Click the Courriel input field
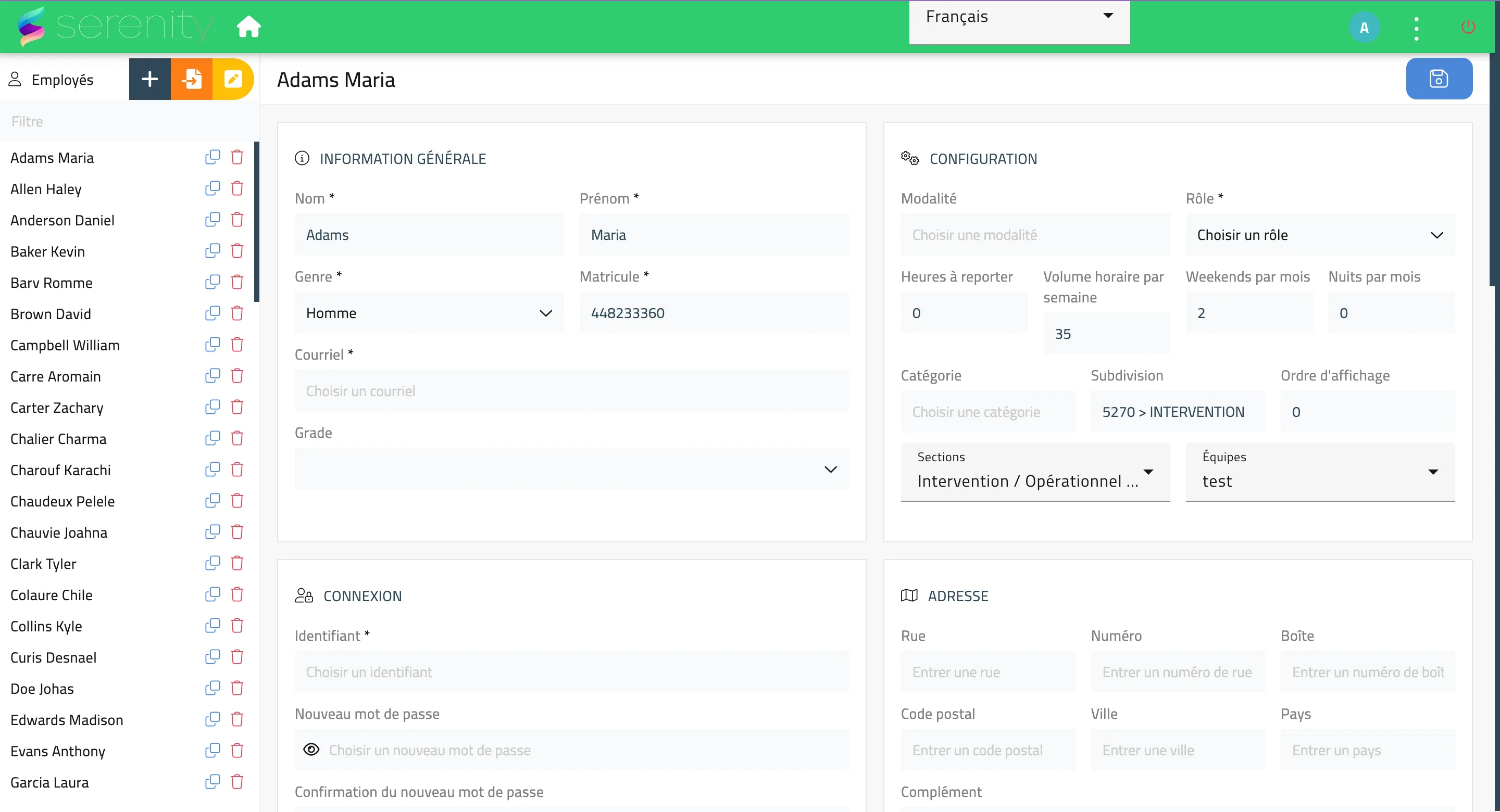This screenshot has height=812, width=1500. pyautogui.click(x=572, y=391)
